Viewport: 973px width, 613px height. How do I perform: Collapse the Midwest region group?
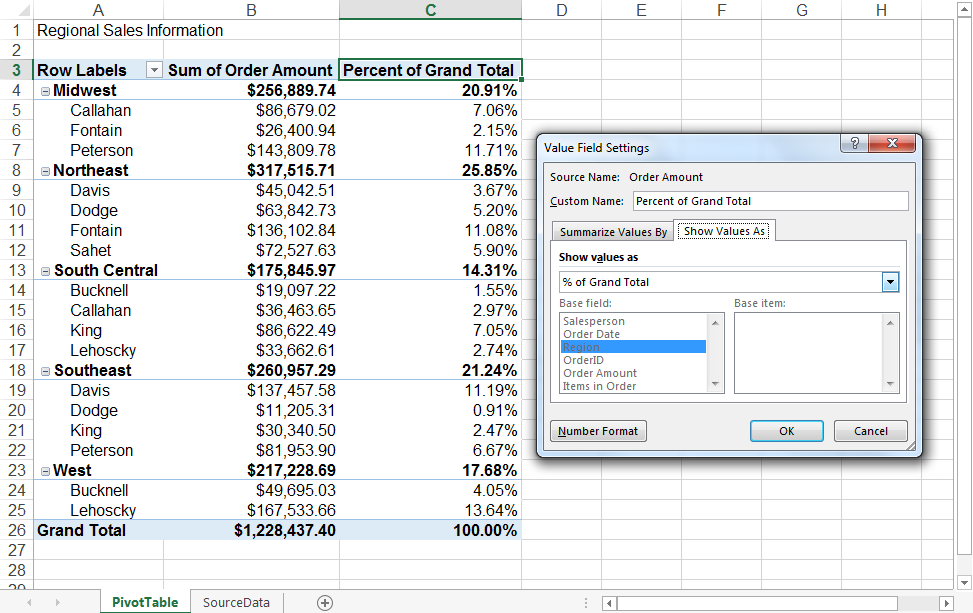(44, 90)
